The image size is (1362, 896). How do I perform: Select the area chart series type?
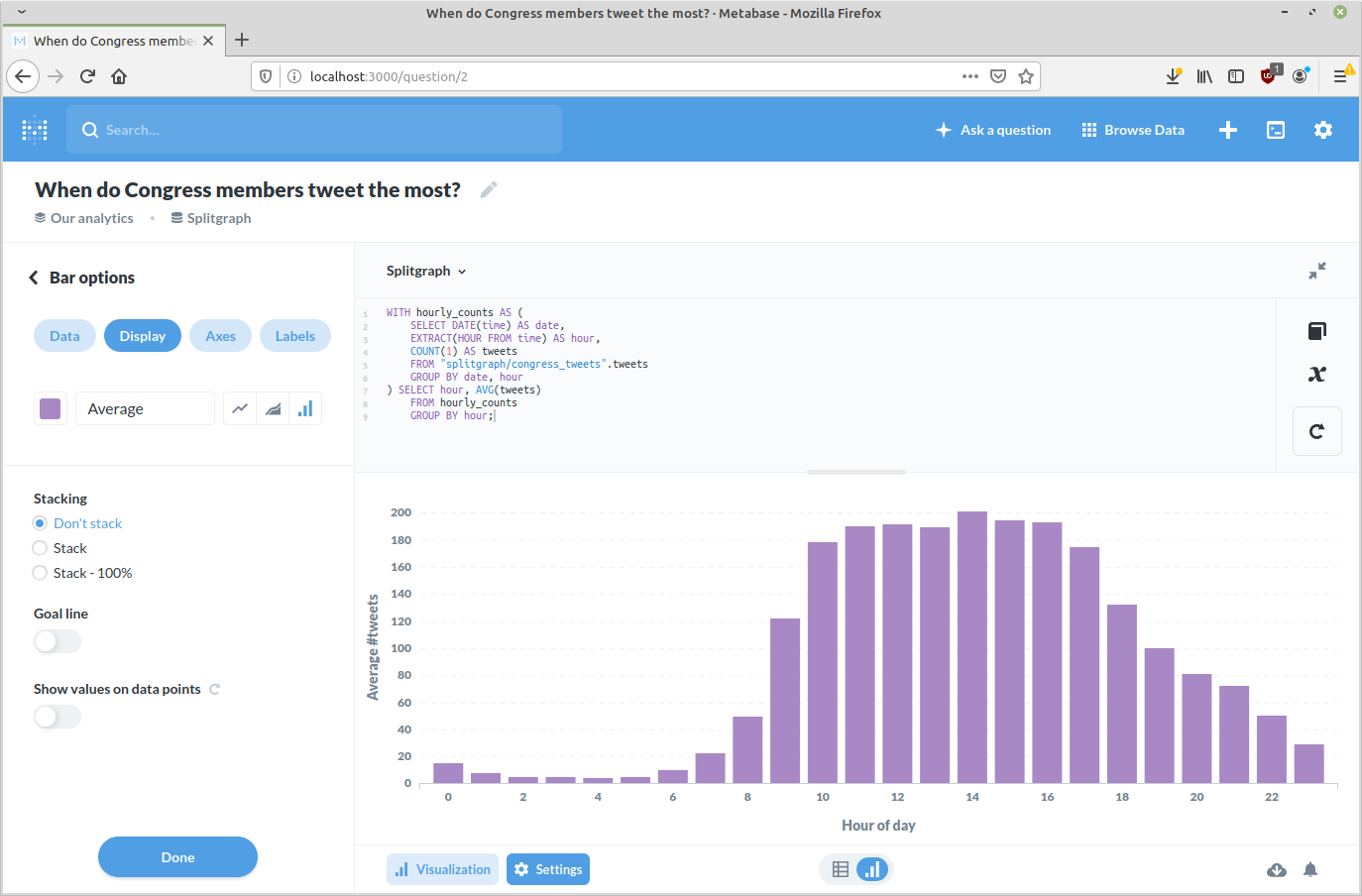pyautogui.click(x=273, y=408)
